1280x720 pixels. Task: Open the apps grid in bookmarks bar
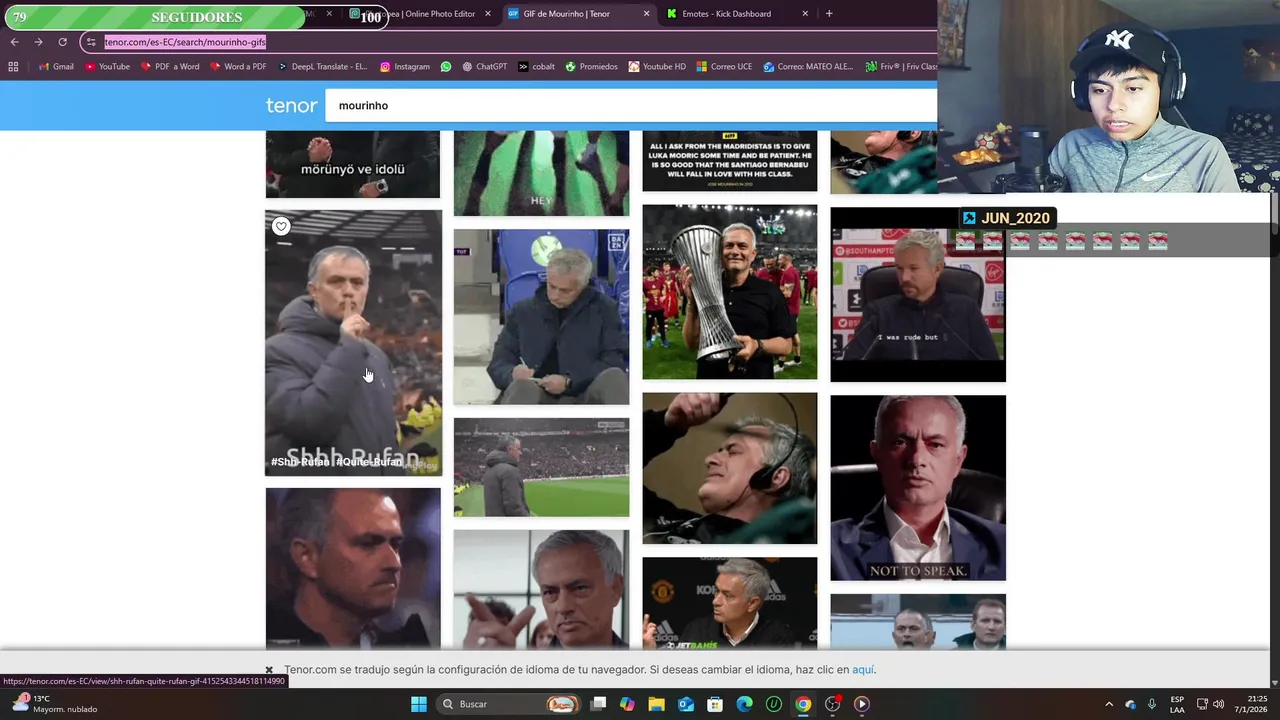(13, 67)
